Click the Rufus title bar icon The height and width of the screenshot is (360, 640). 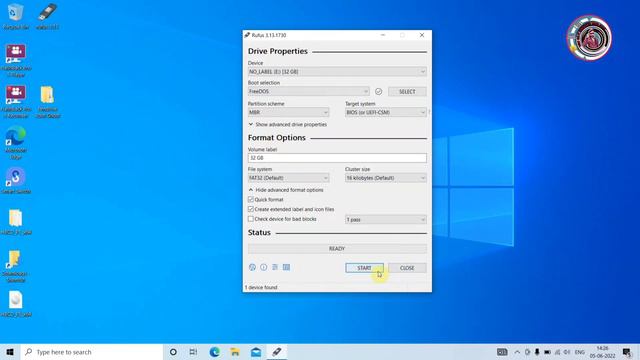pyautogui.click(x=247, y=35)
